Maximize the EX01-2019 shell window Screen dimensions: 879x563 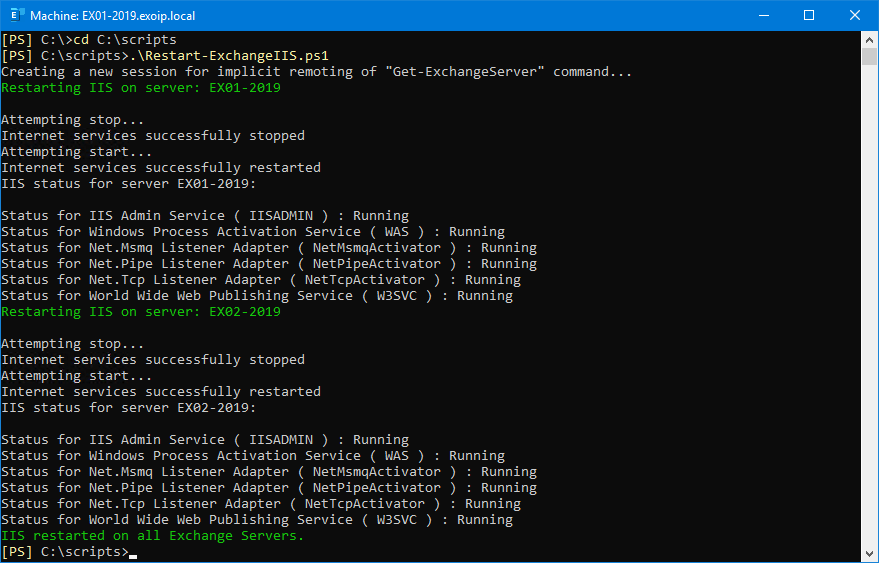(x=809, y=15)
